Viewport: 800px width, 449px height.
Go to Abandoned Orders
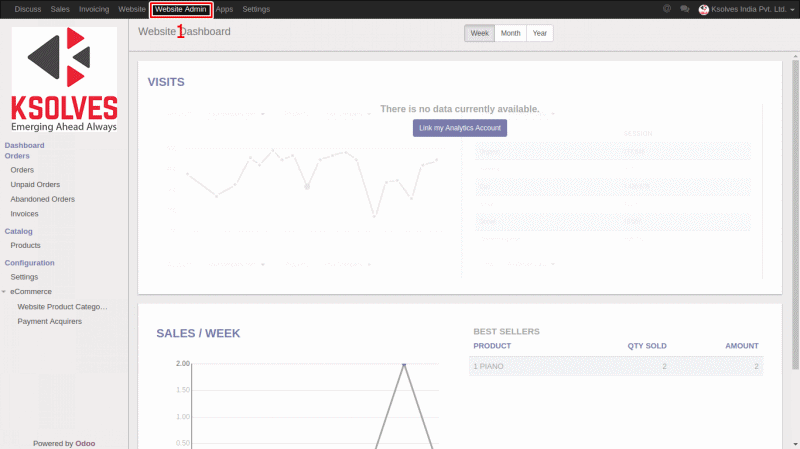tap(42, 199)
